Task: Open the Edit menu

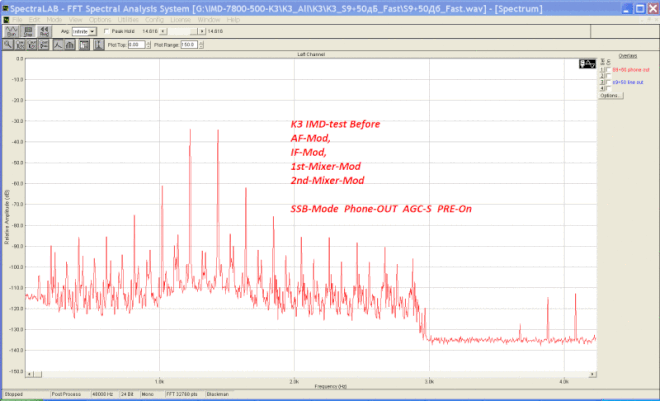Action: [34, 20]
